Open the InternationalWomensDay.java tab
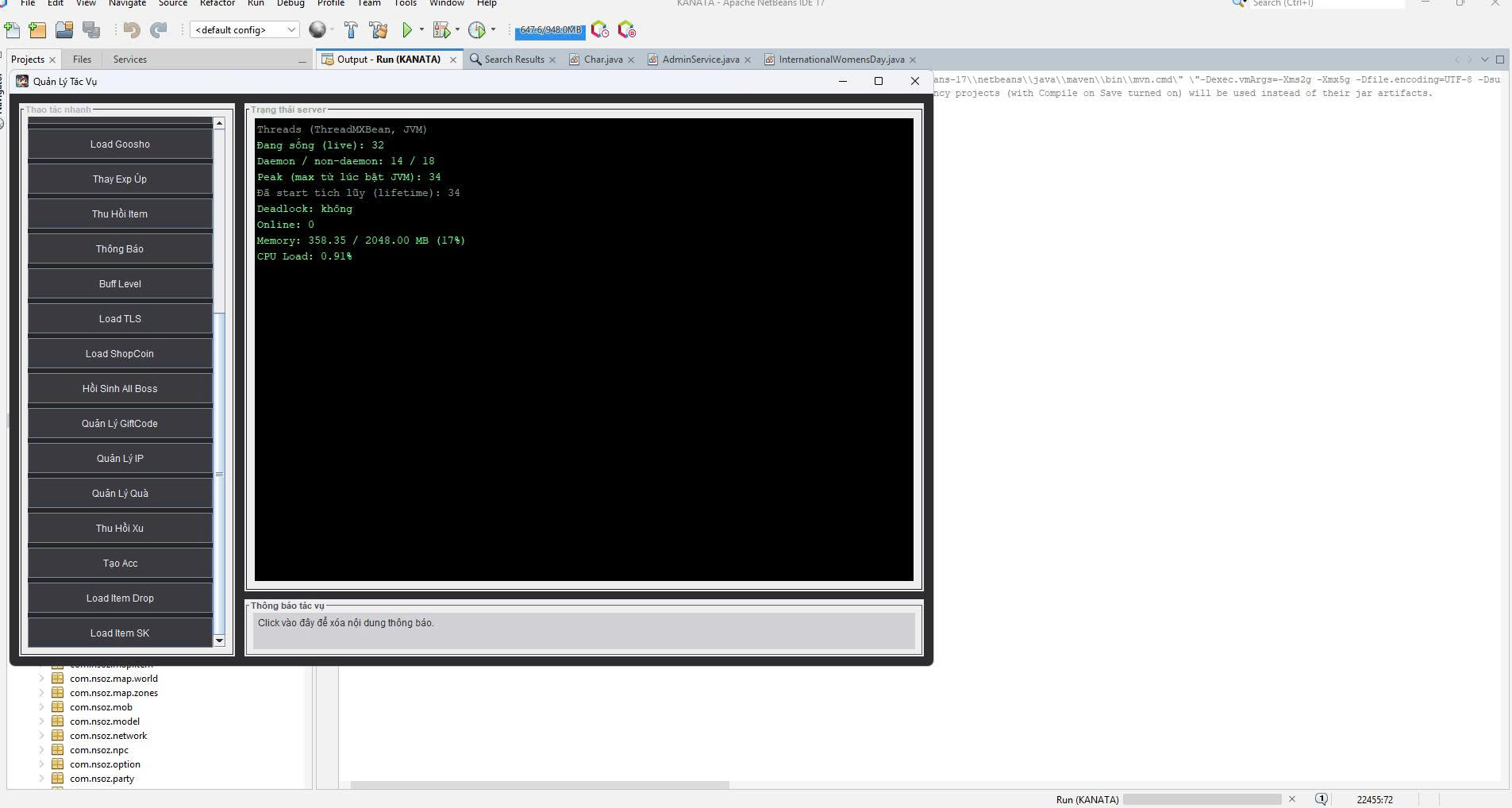Screen dimensions: 1512x808 click(841, 60)
